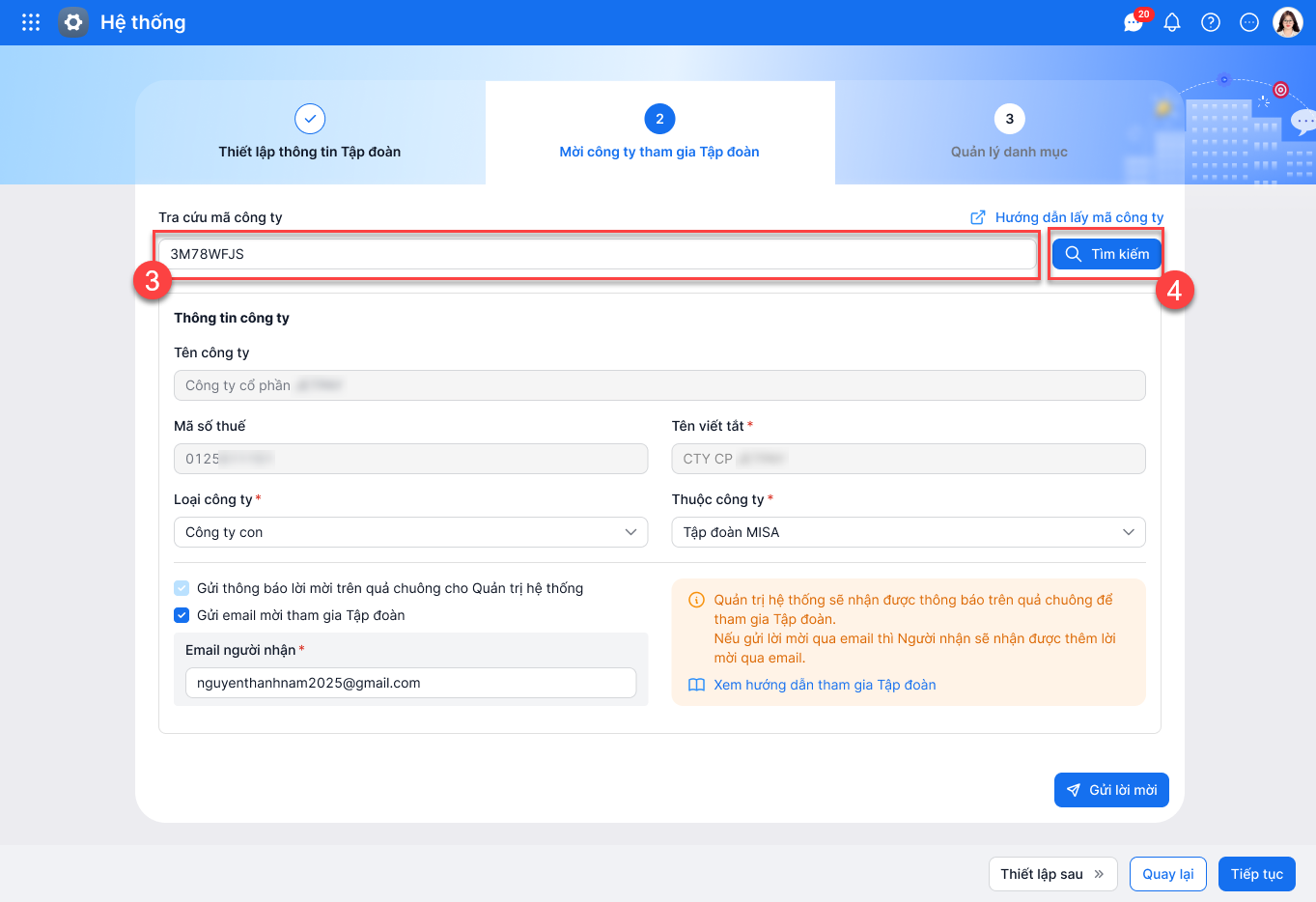Click the info icon in the orange notice

(696, 600)
